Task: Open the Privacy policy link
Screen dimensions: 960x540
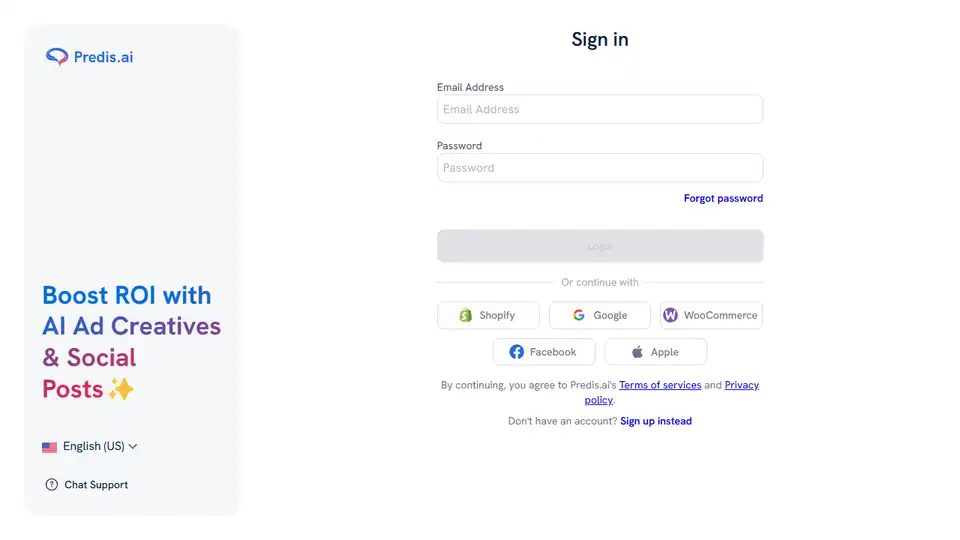Action: pyautogui.click(x=741, y=385)
